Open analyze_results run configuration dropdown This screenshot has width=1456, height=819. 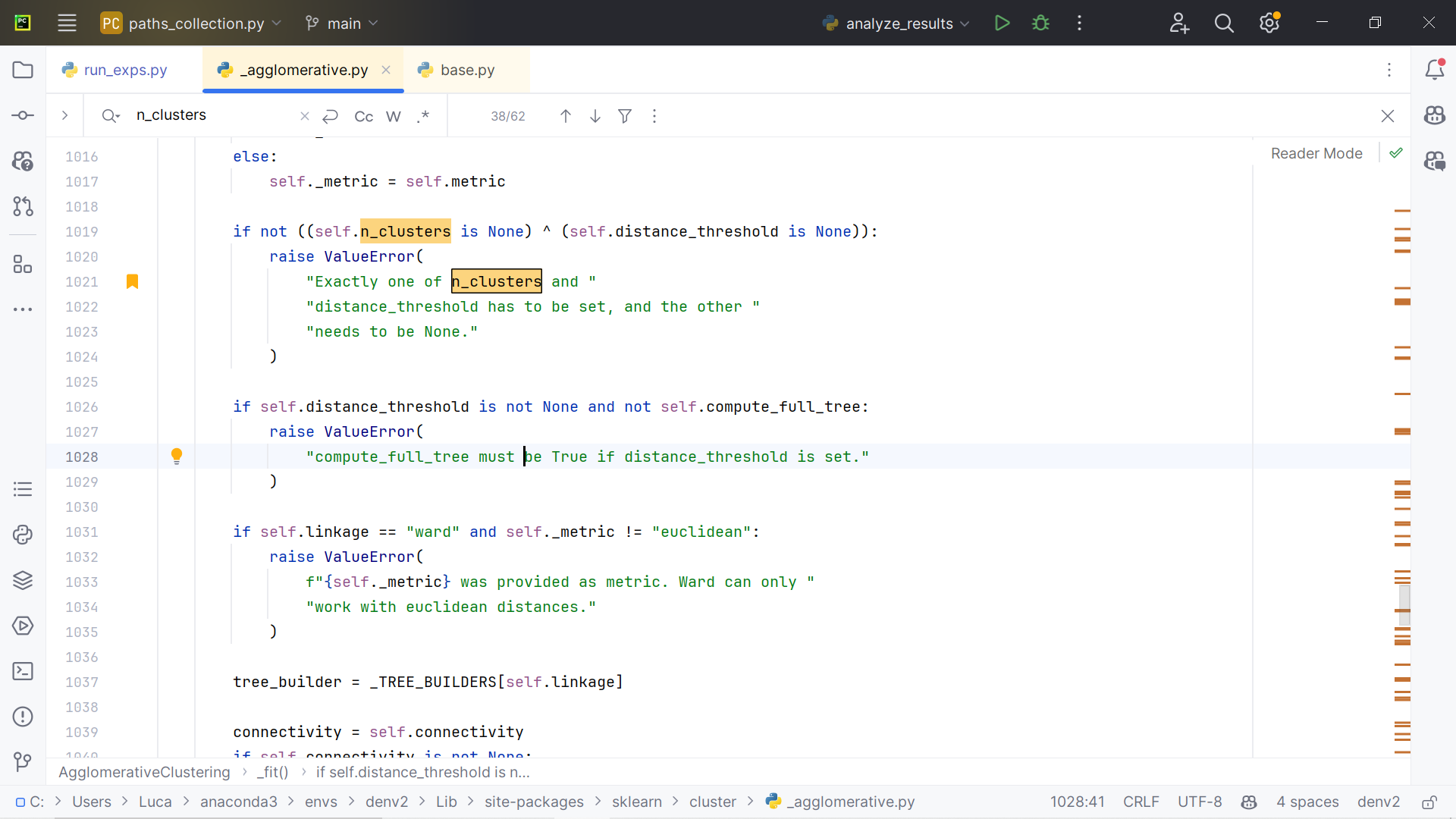896,23
